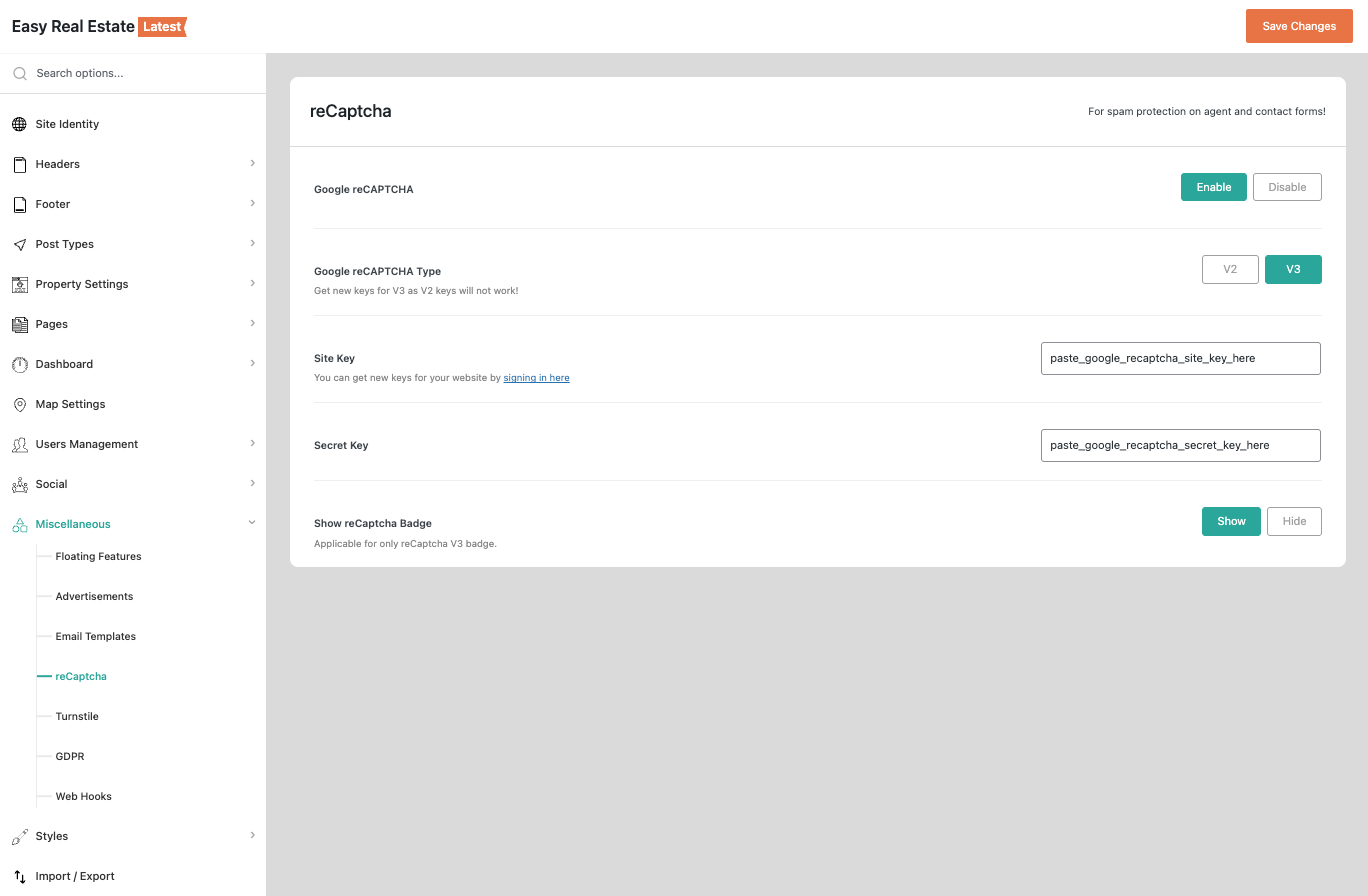
Task: Click the Import / Export arrows icon
Action: tap(19, 876)
